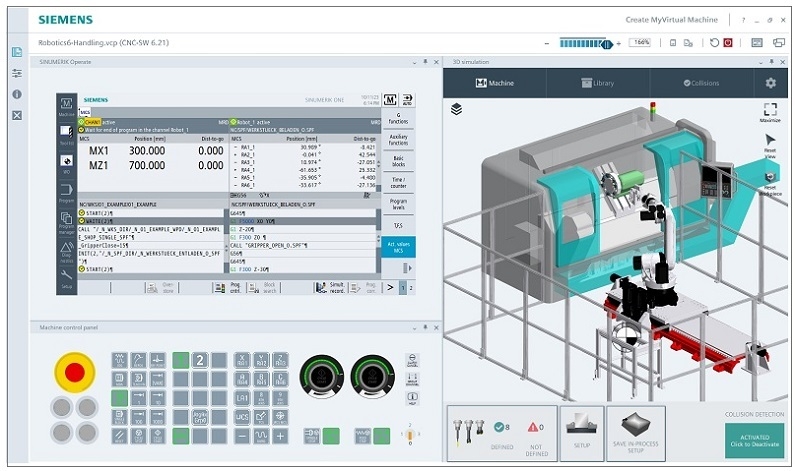Image resolution: width=795 pixels, height=471 pixels.
Task: Switch to the Library tab in 3D simulation
Action: tap(598, 83)
